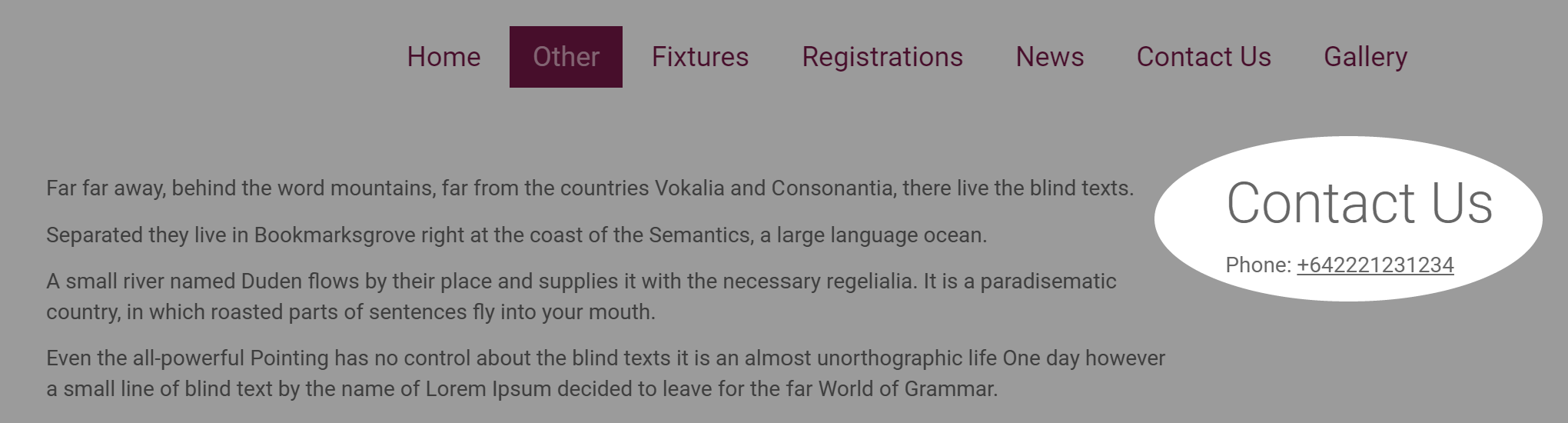1568x423 pixels.
Task: Click the words "Lorem Ipsum" in the last paragraph
Action: 488,389
